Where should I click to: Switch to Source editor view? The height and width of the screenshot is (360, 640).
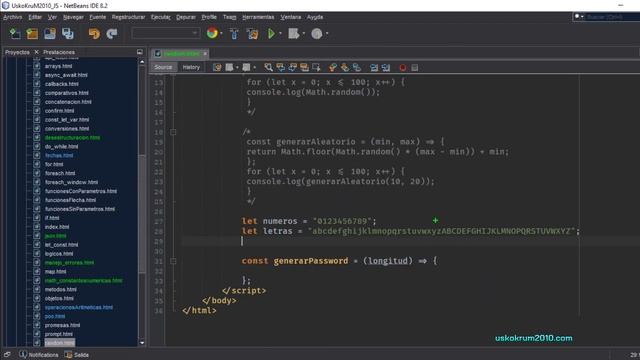163,67
